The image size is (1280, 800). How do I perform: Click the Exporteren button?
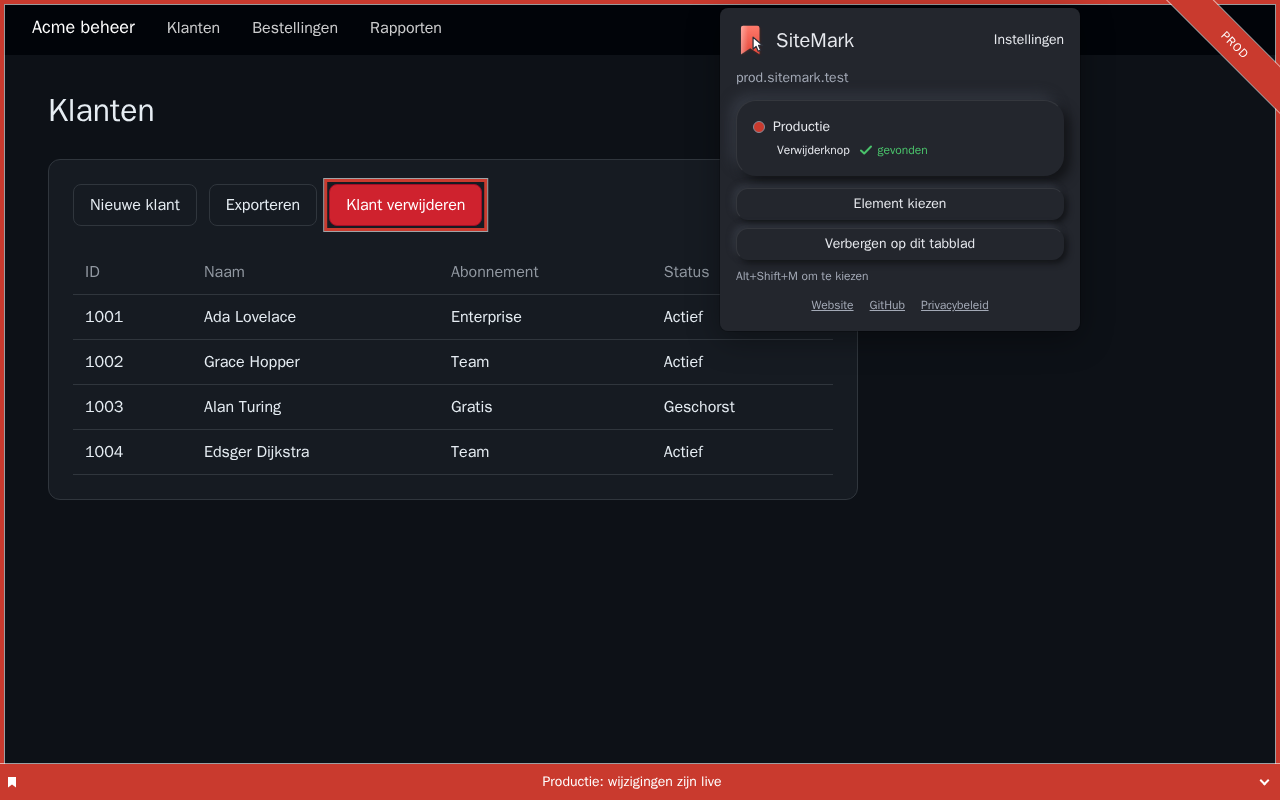coord(263,205)
